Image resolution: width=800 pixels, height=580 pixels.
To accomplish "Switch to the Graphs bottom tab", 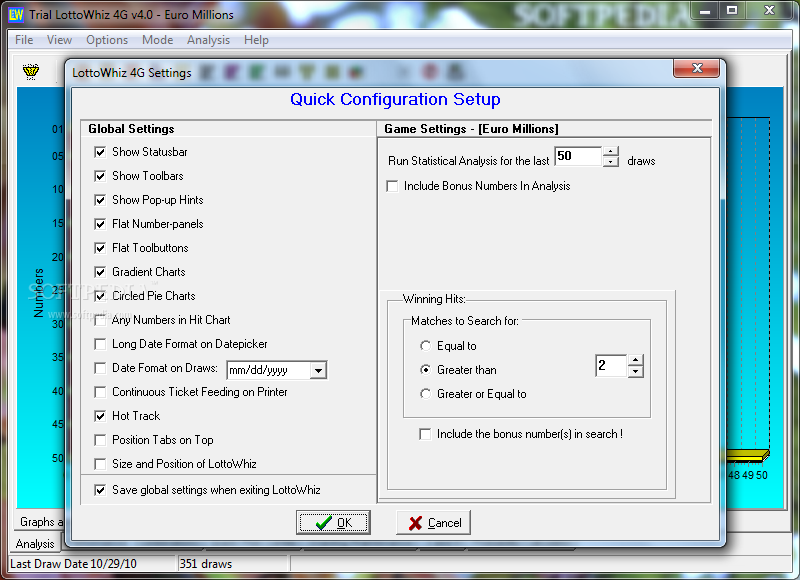I will [x=41, y=522].
